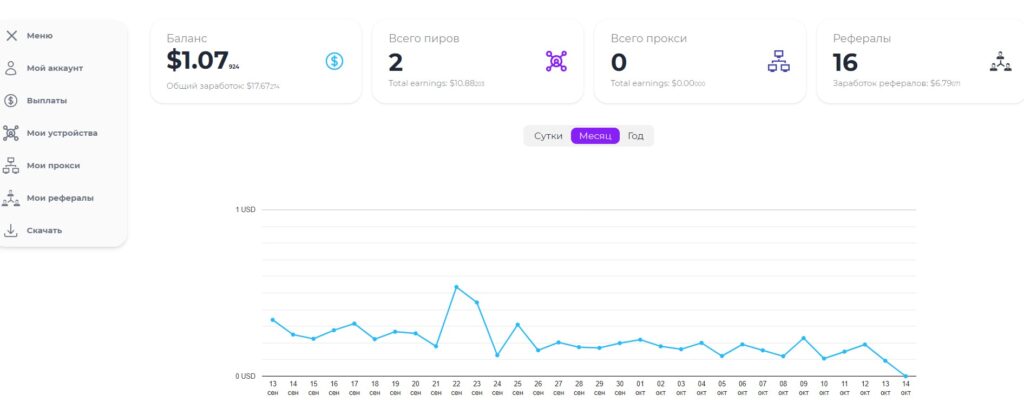1024x402 pixels.
Task: Open Выплаты menu item
Action: click(47, 100)
